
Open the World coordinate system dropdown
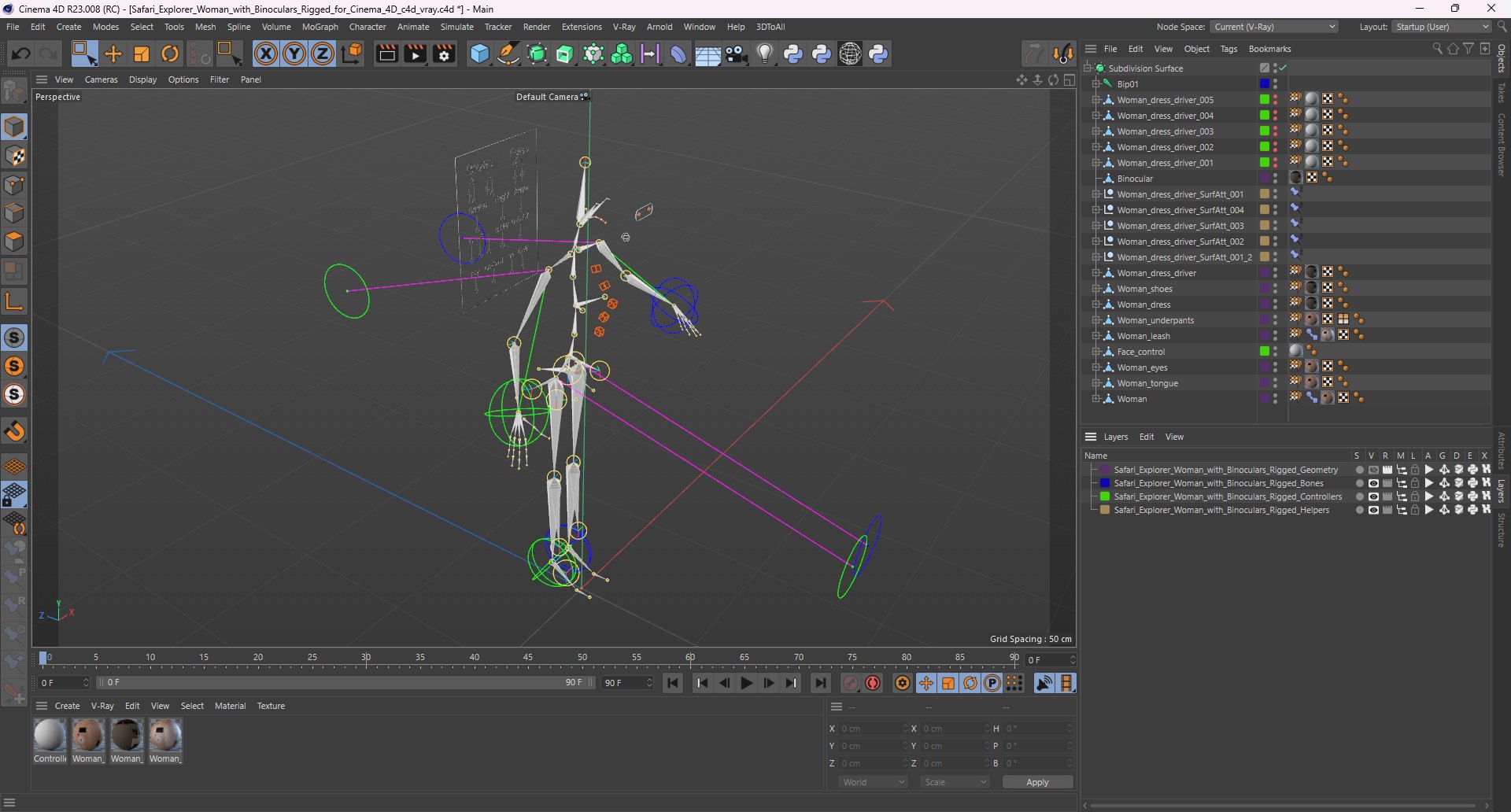click(873, 782)
